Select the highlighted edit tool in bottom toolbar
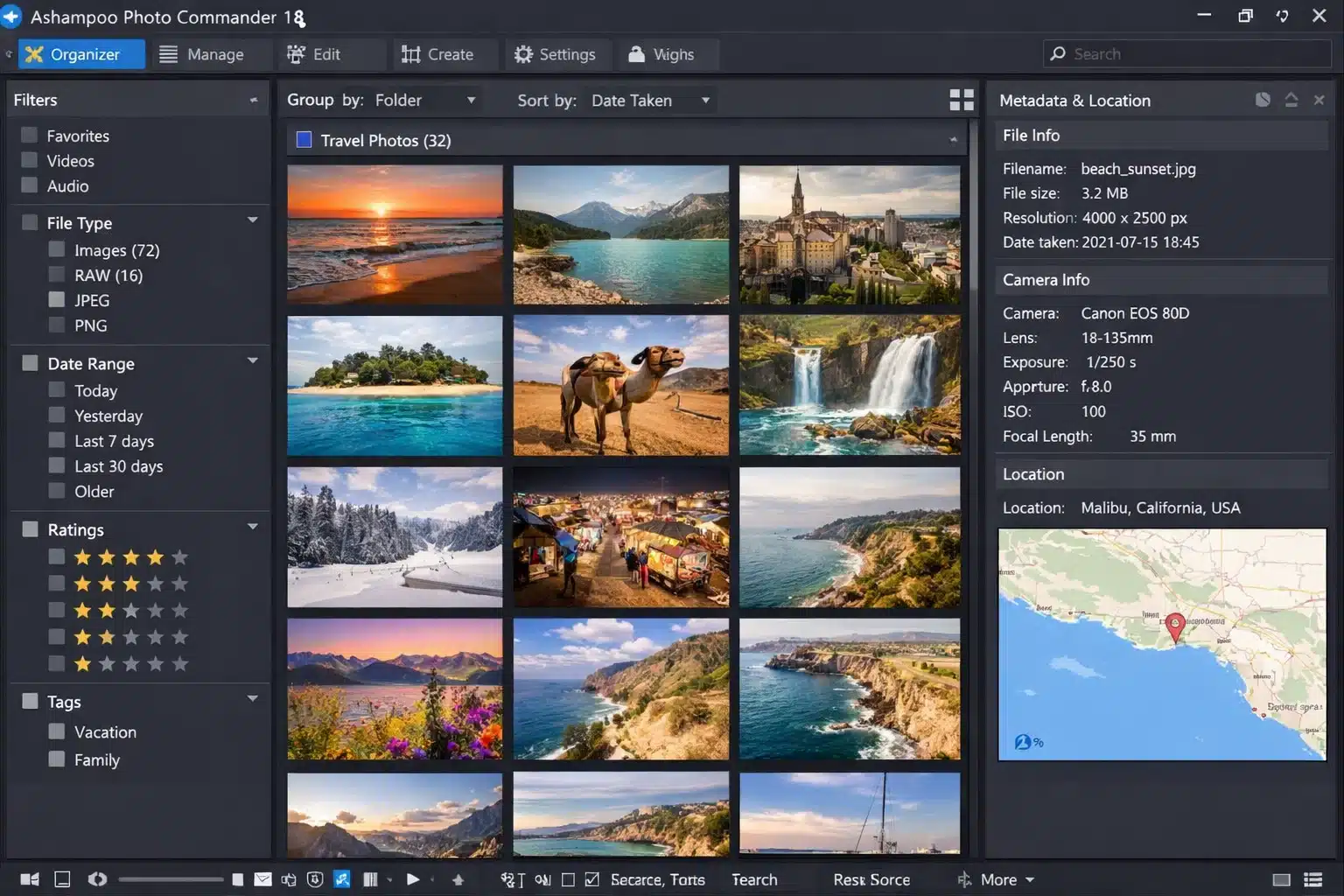Image resolution: width=1344 pixels, height=896 pixels. [x=342, y=879]
